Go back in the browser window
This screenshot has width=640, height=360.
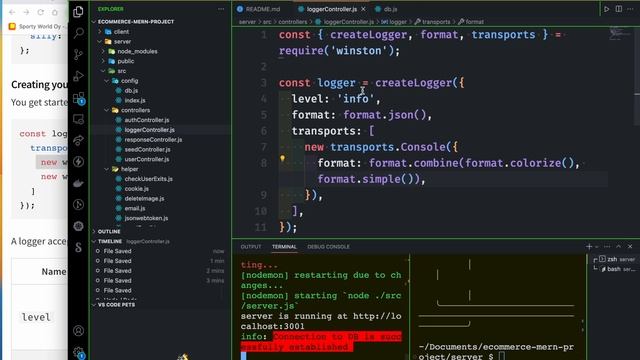point(12,12)
